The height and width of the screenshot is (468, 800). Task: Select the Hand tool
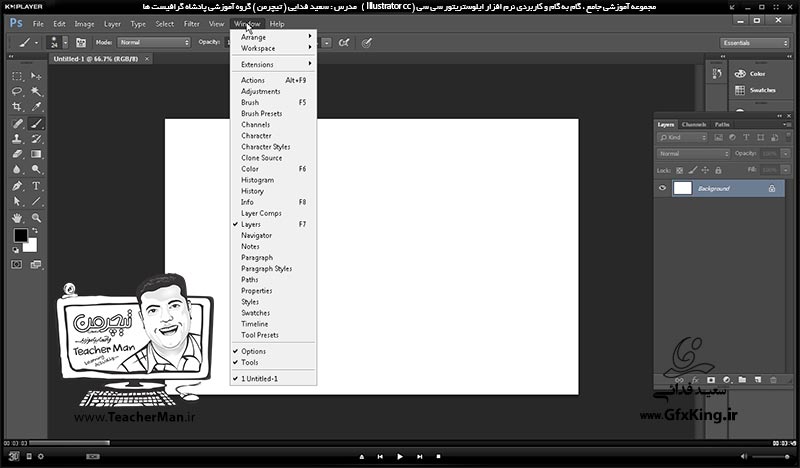click(x=17, y=218)
